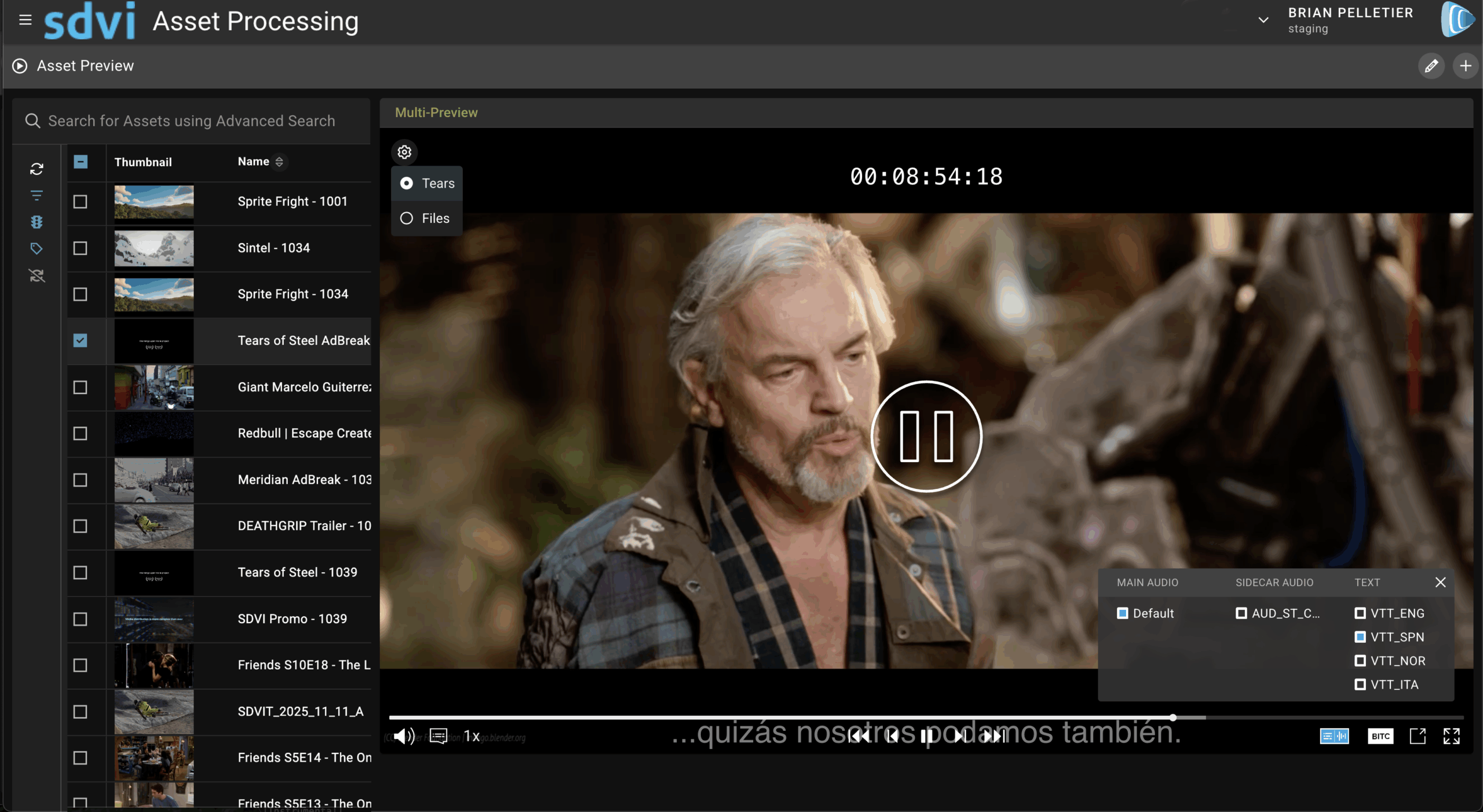Pause the video with the center button
The width and height of the screenshot is (1483, 812).
point(926,436)
